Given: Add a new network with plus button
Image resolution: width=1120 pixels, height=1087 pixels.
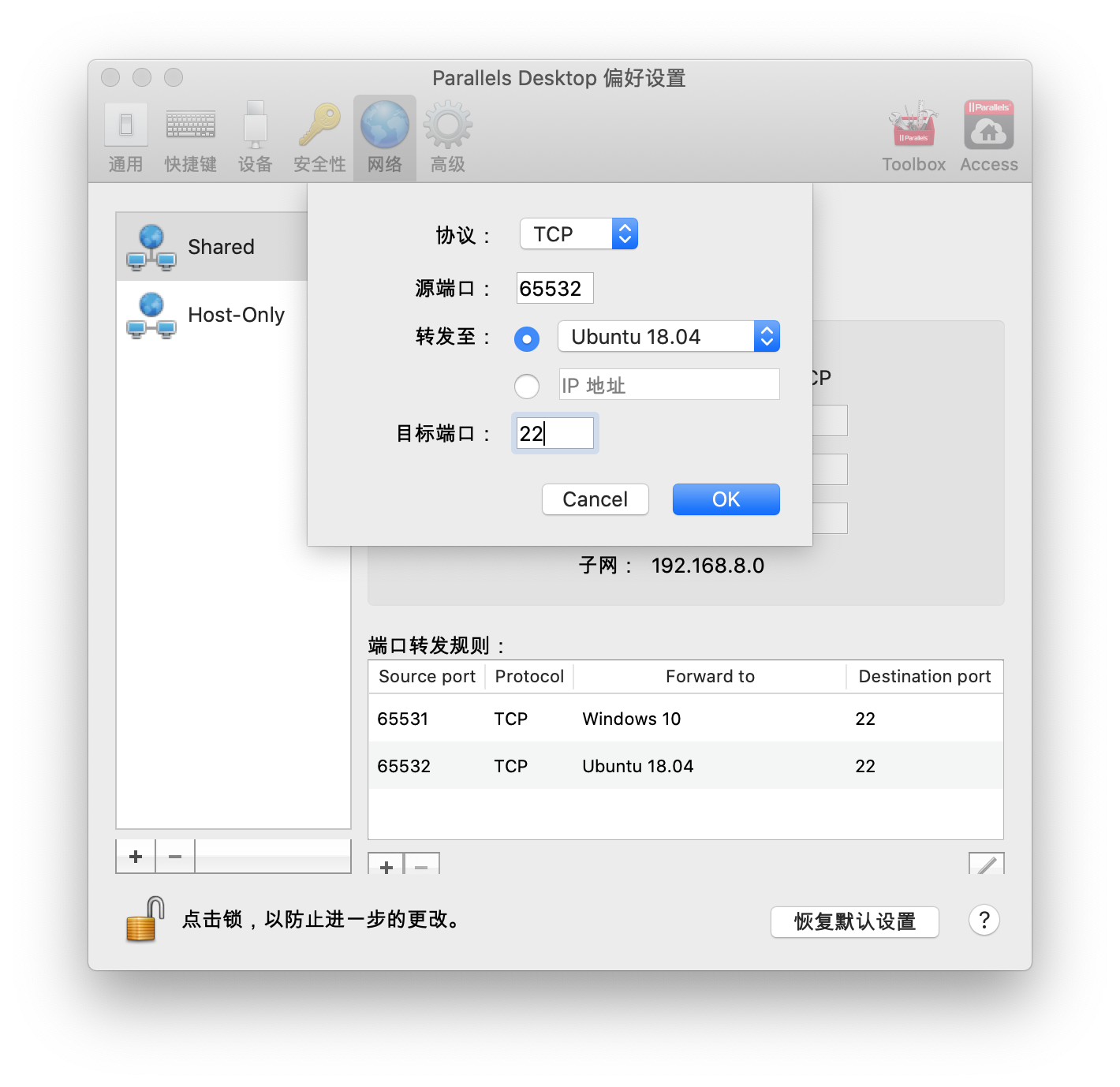Looking at the screenshot, I should click(x=136, y=857).
